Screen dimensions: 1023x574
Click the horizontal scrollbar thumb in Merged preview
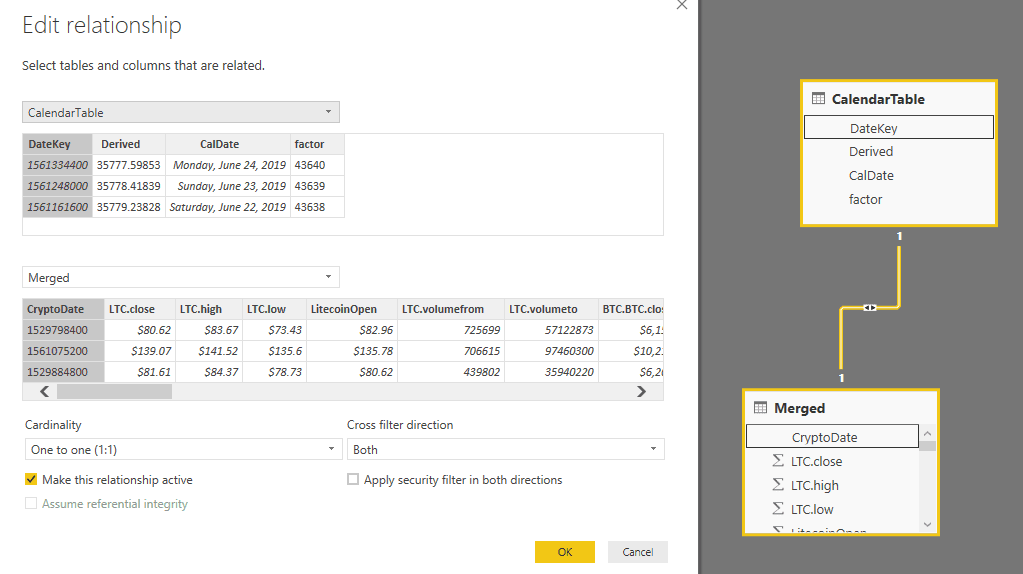(114, 391)
